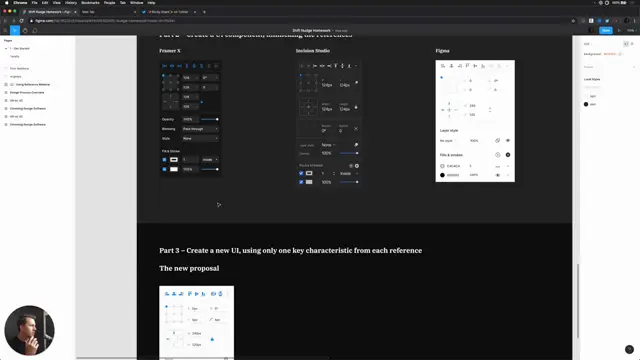Open the zoom level dropdown
This screenshot has height=360, width=640.
point(631,31)
